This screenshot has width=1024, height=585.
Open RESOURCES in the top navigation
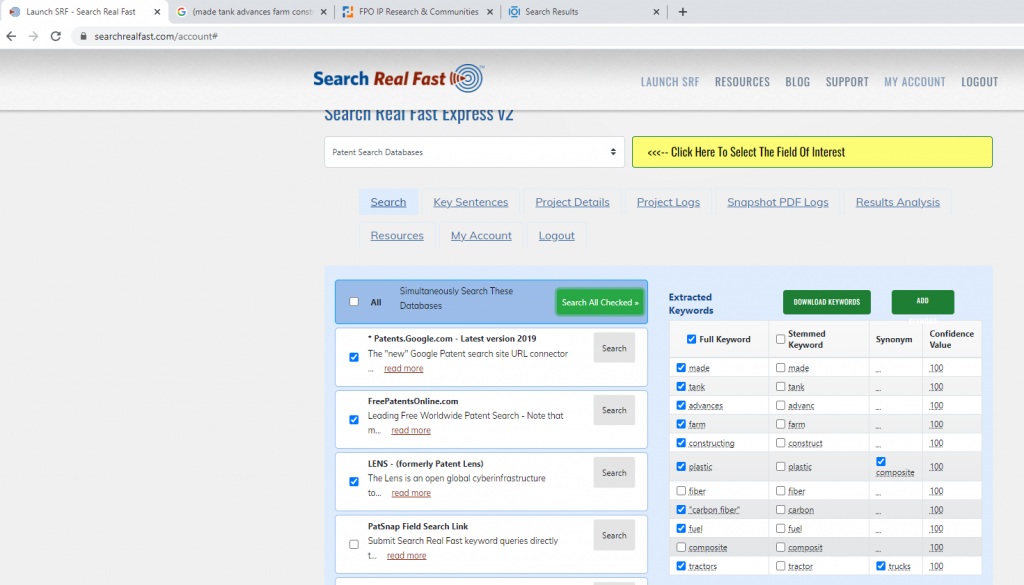pyautogui.click(x=742, y=82)
